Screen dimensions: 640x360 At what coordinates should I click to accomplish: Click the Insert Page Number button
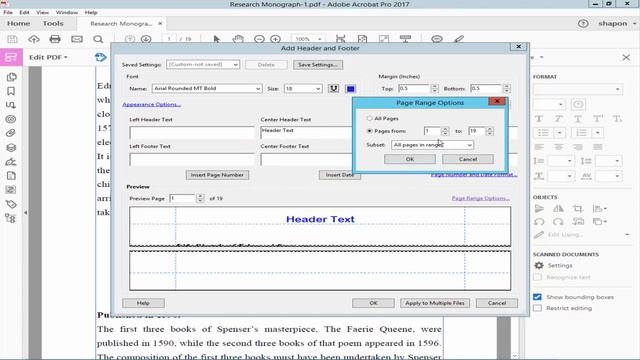pos(217,175)
